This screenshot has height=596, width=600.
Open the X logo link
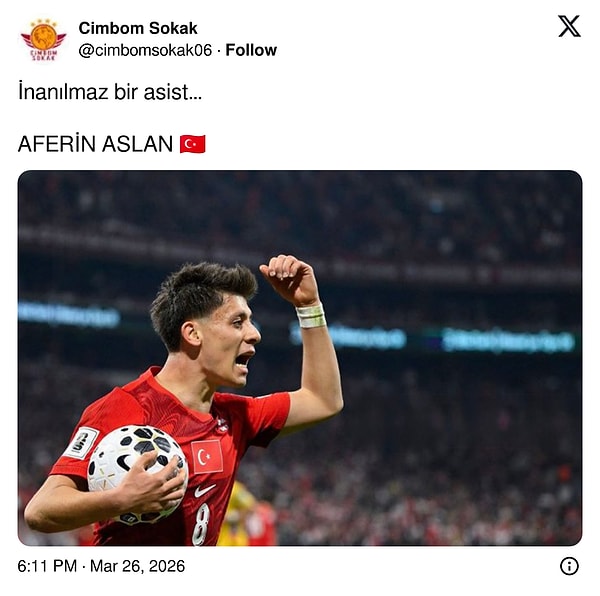tap(569, 26)
